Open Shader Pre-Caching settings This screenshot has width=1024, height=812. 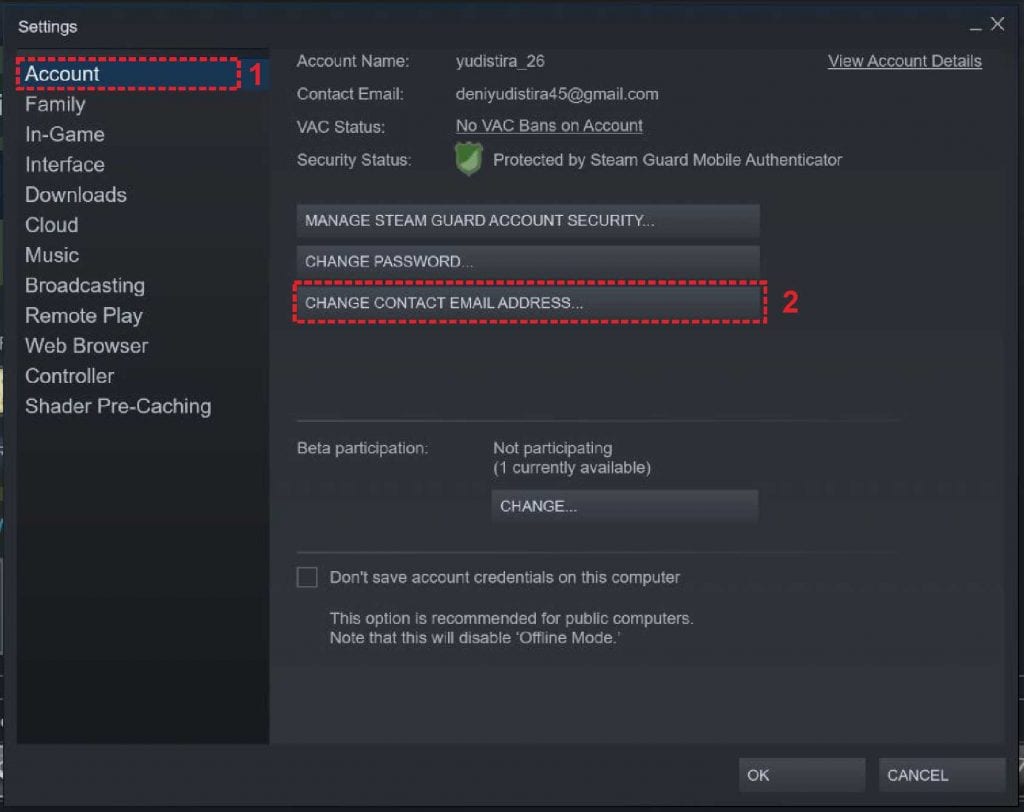click(117, 406)
